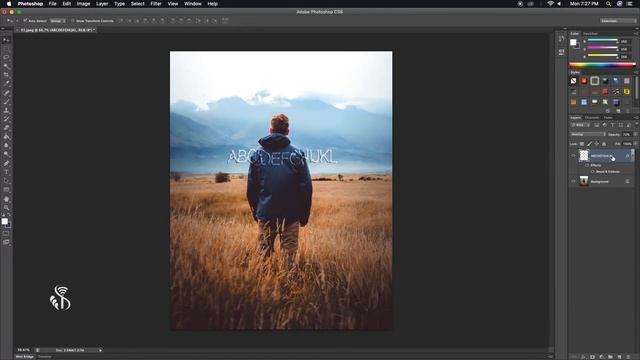Change screen mode icon in toolbox
The image size is (640, 360).
[6, 242]
